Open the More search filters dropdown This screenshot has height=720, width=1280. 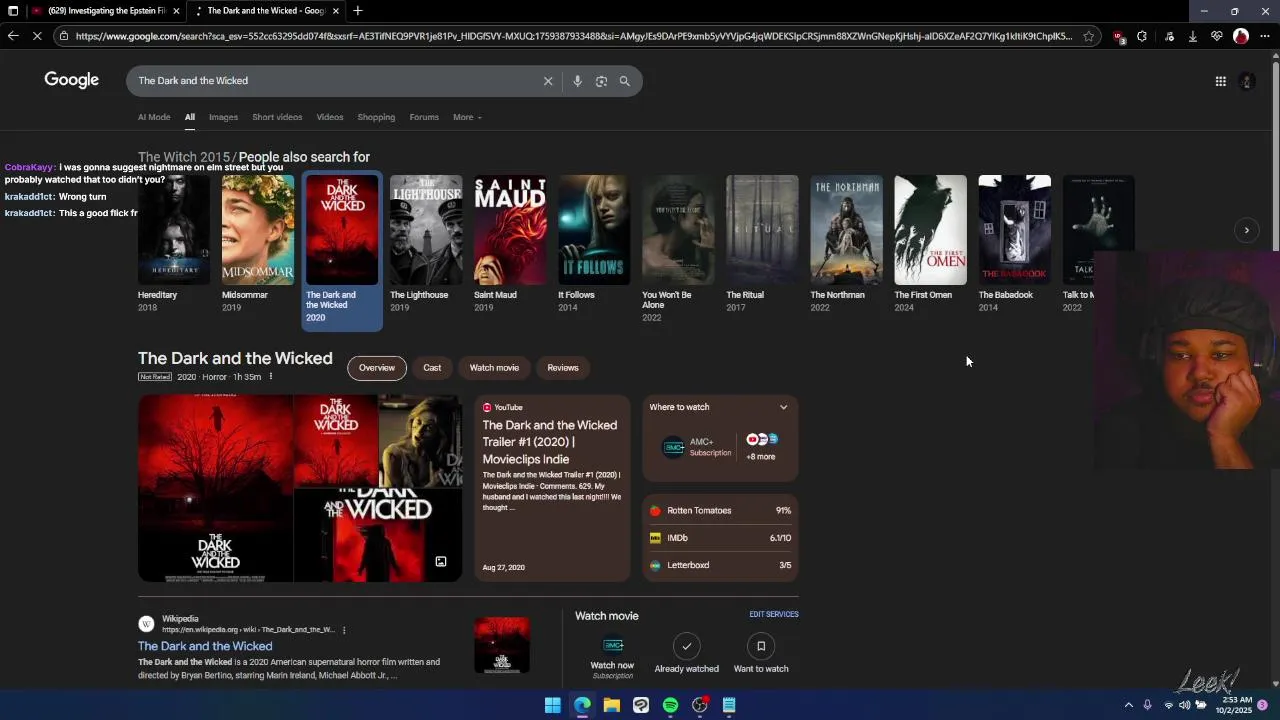467,117
